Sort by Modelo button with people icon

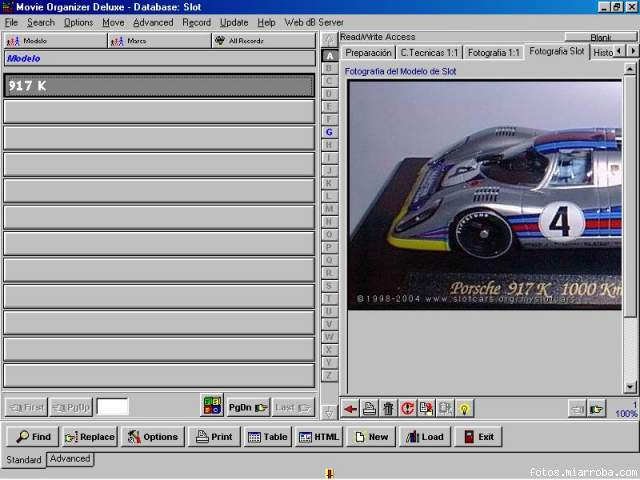(56, 41)
